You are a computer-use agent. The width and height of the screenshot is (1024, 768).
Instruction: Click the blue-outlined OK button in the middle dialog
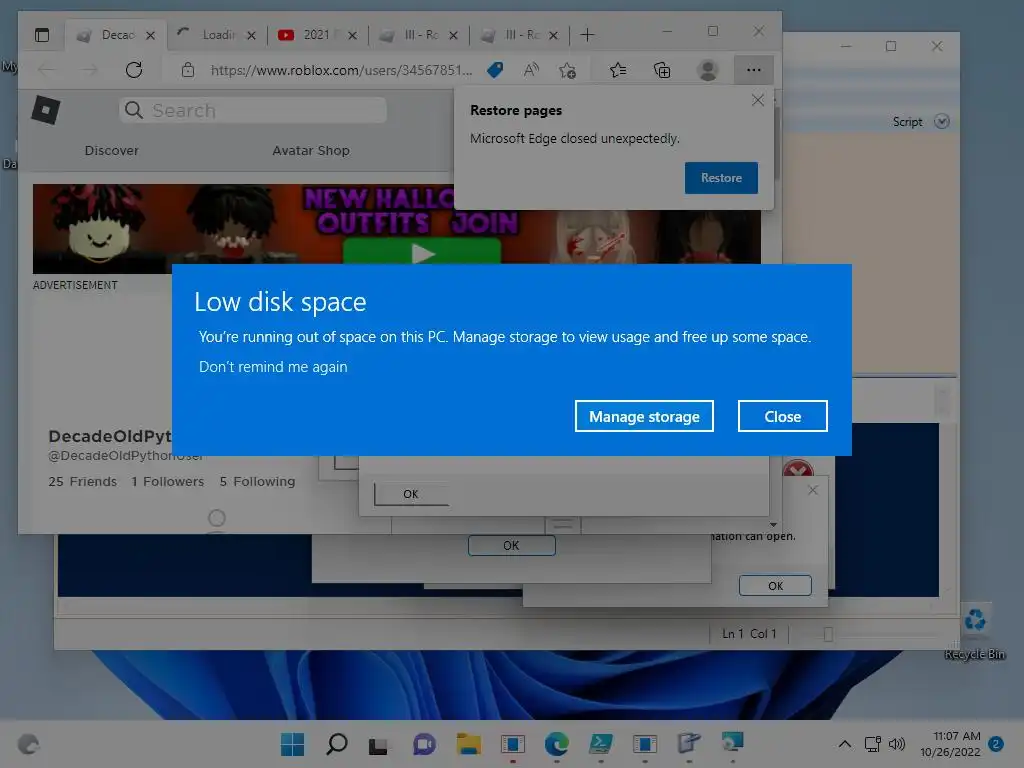point(511,545)
